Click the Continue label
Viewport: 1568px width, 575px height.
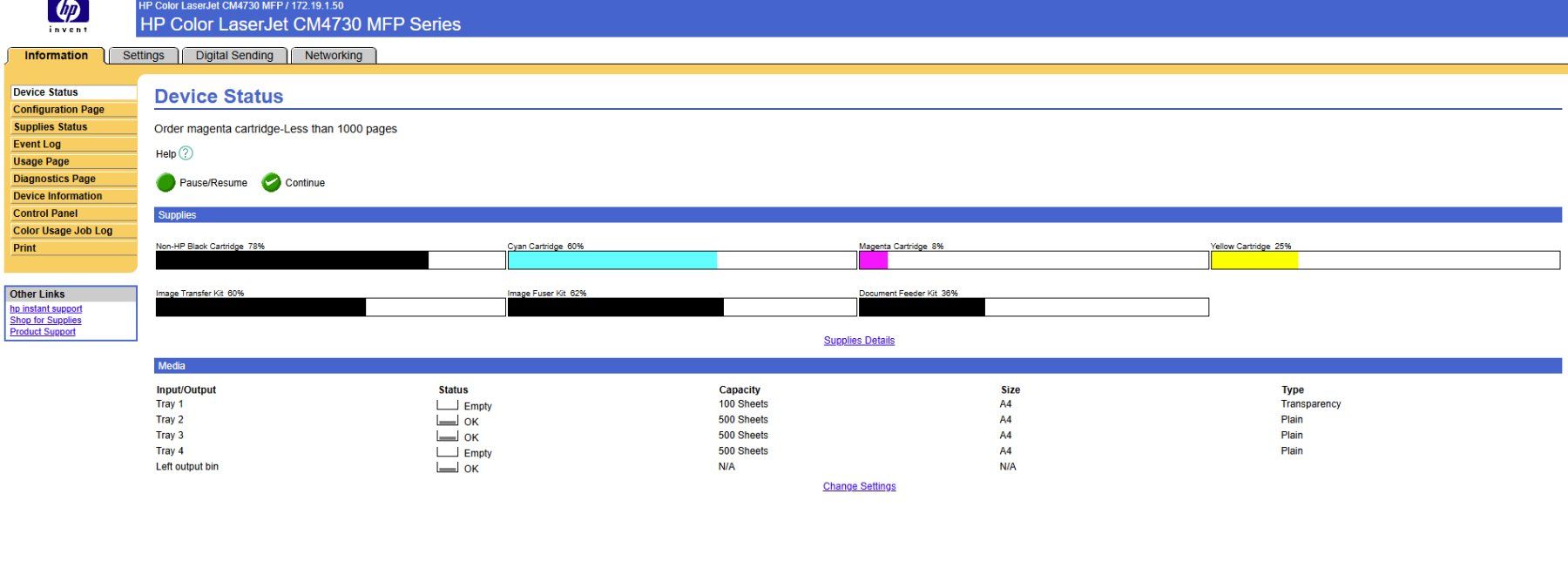(305, 183)
